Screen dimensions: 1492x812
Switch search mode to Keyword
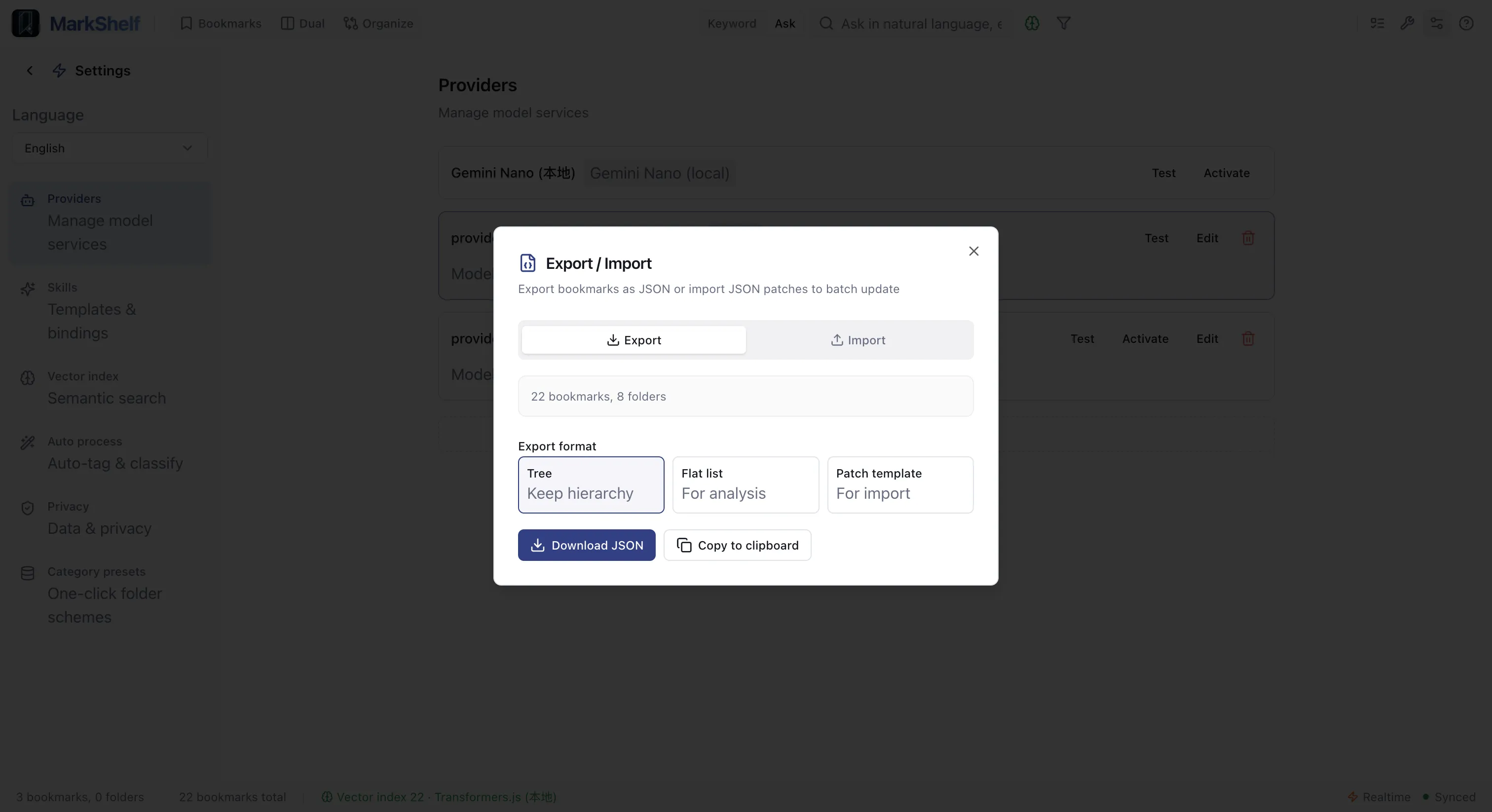(x=731, y=24)
